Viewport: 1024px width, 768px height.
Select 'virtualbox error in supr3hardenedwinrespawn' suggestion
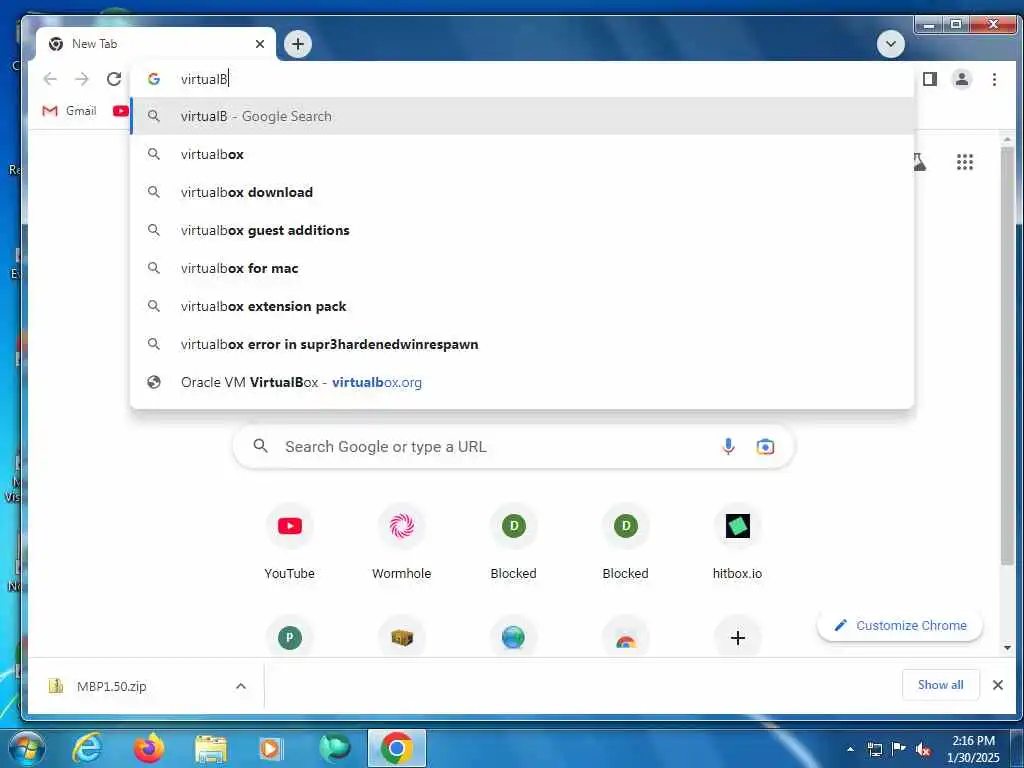pyautogui.click(x=522, y=344)
